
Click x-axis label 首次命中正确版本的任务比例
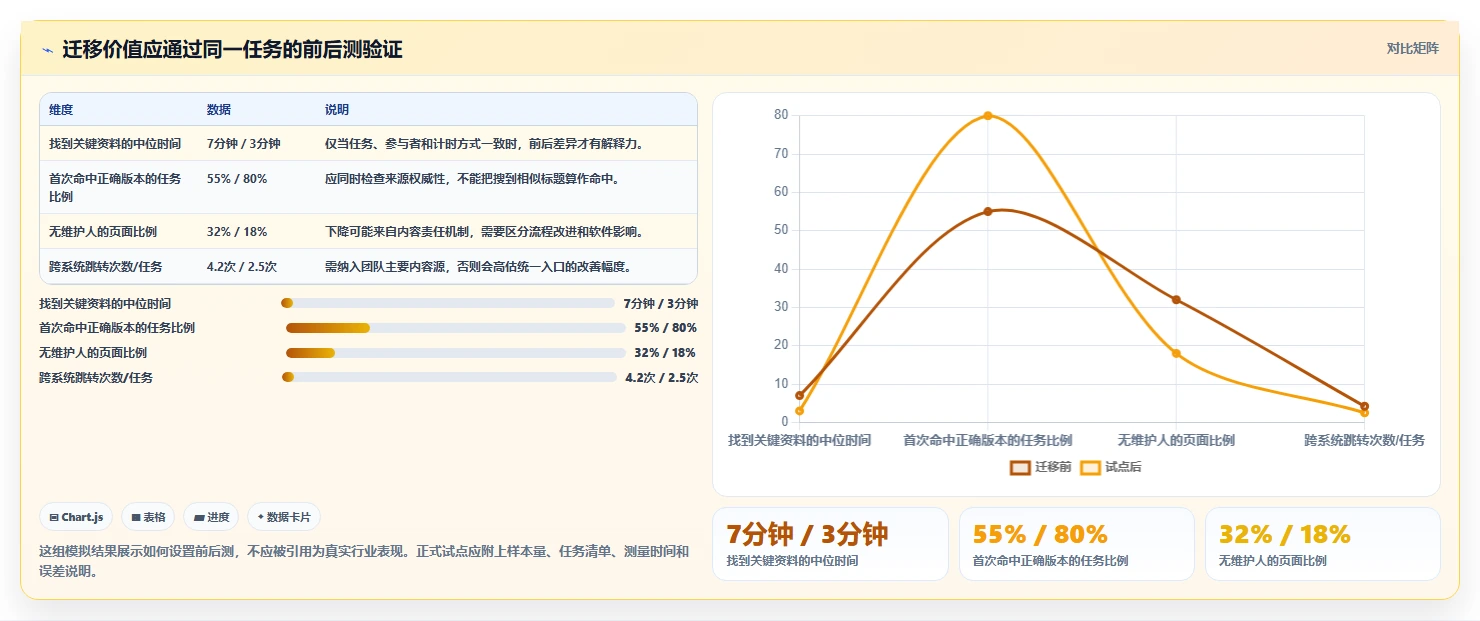click(988, 440)
